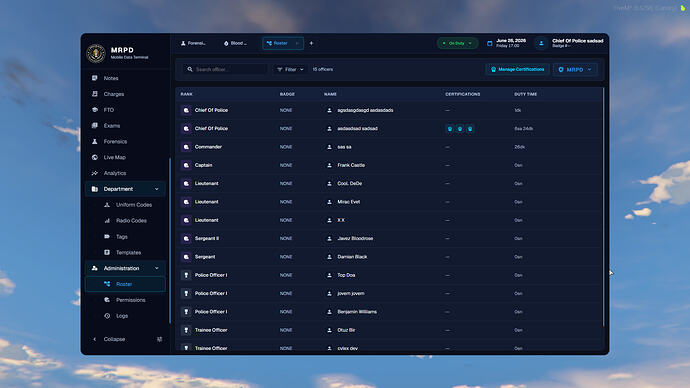Click the Search officer field
Screen dimensions: 690x388
[225, 70]
